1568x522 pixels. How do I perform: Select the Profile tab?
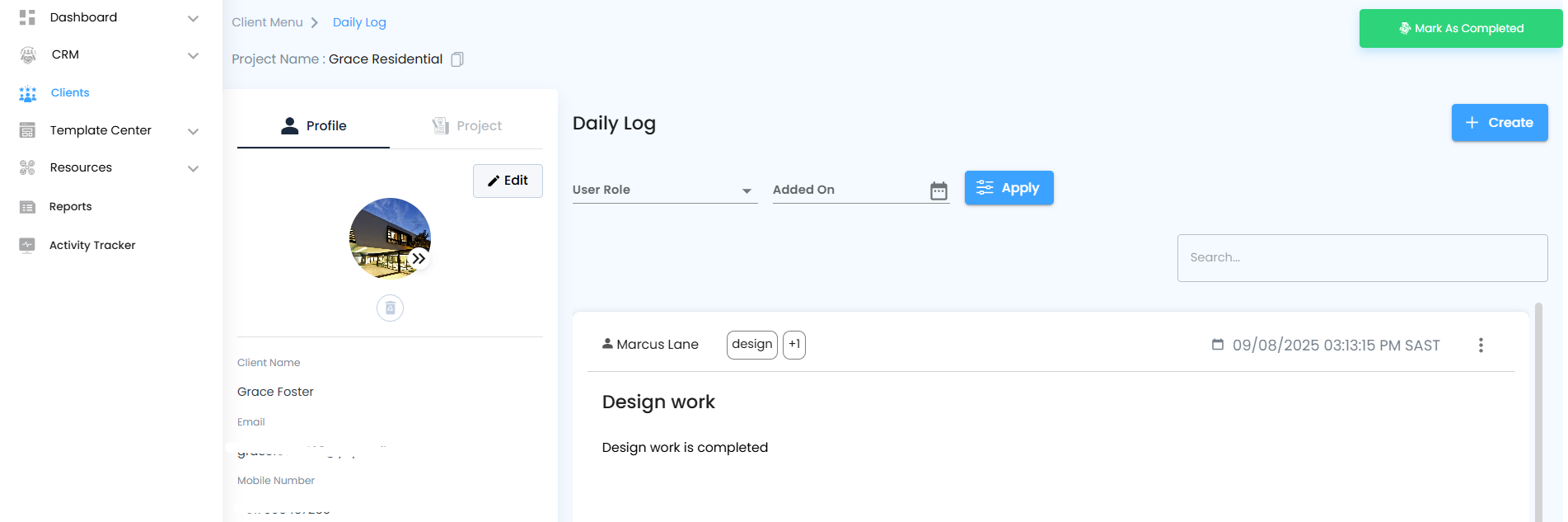coord(314,126)
